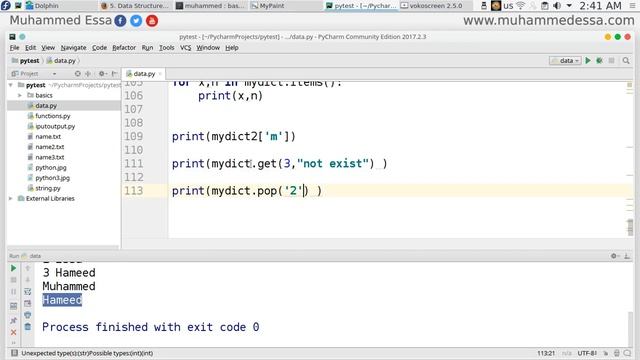Click data.py breadcrumb in navigation bar
This screenshot has height=360, width=640.
61,61
